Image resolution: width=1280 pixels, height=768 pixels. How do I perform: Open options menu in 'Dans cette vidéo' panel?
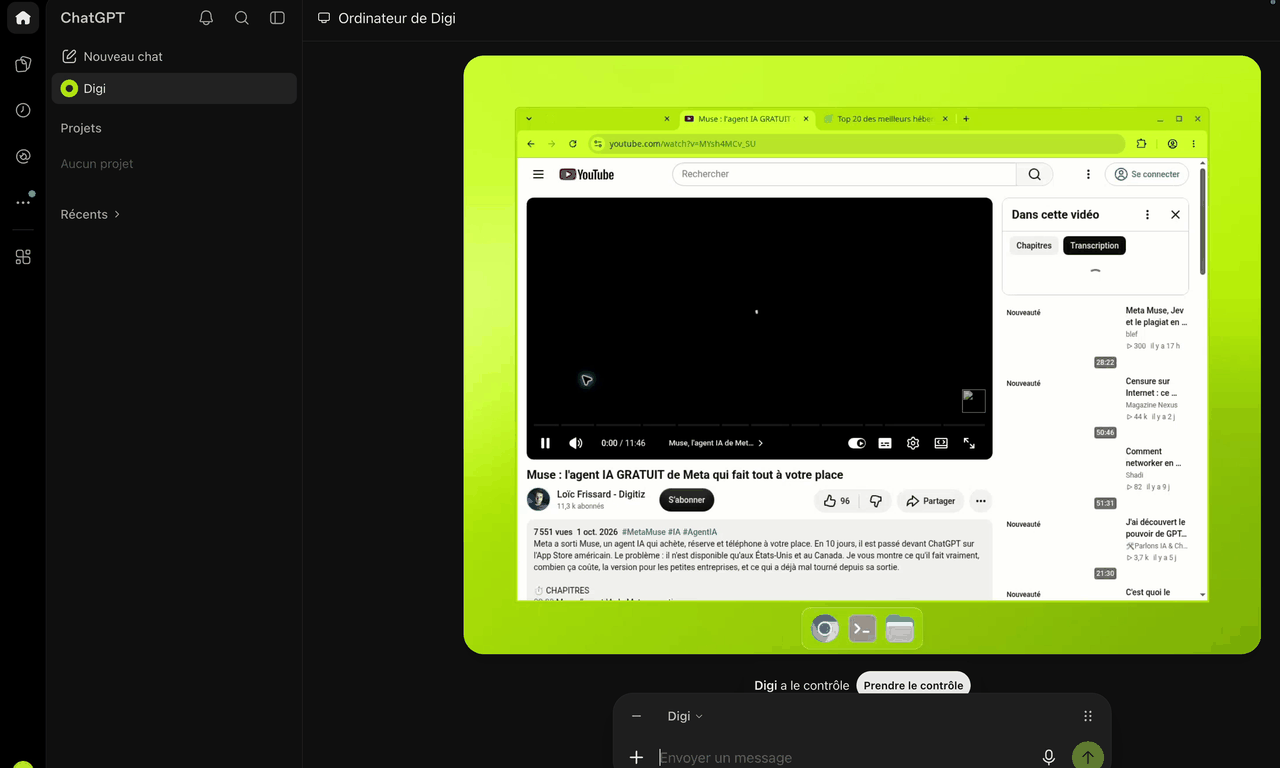tap(1147, 215)
